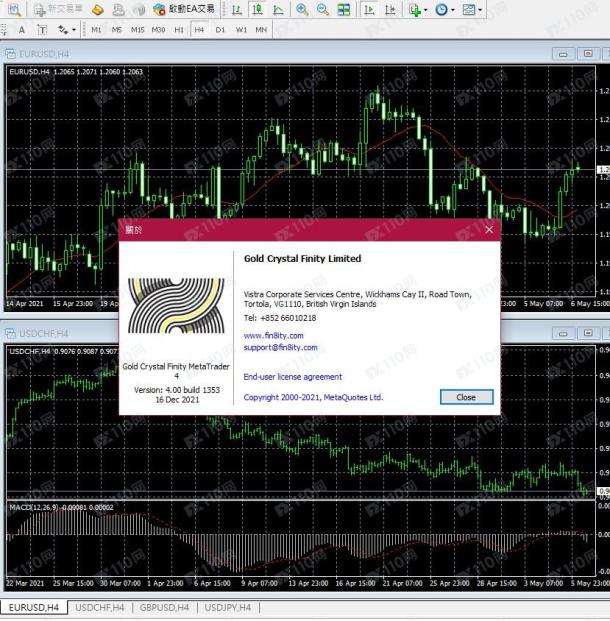
Task: Switch chart to bar chart mode
Action: pyautogui.click(x=237, y=10)
